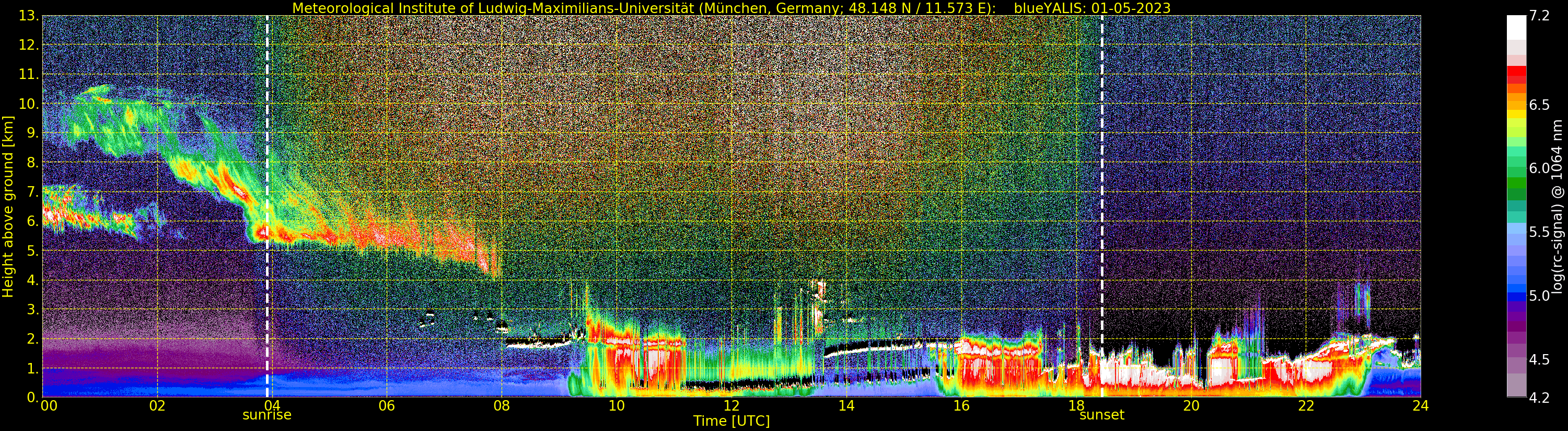Viewport: 1568px width, 431px height.
Task: Click the 13 tick on the height axis
Action: coord(28,16)
